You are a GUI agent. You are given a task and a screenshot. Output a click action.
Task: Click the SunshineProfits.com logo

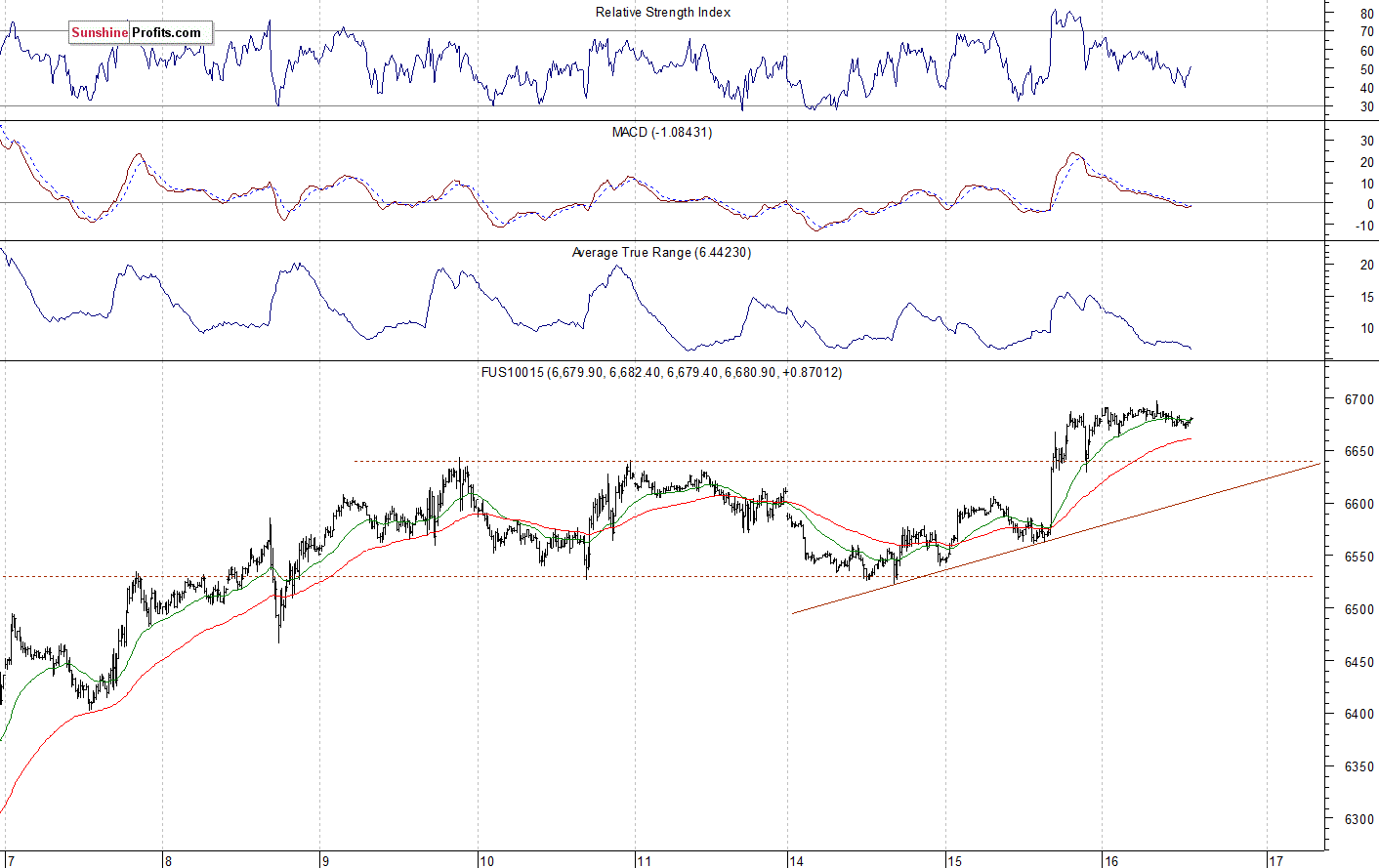(x=140, y=32)
